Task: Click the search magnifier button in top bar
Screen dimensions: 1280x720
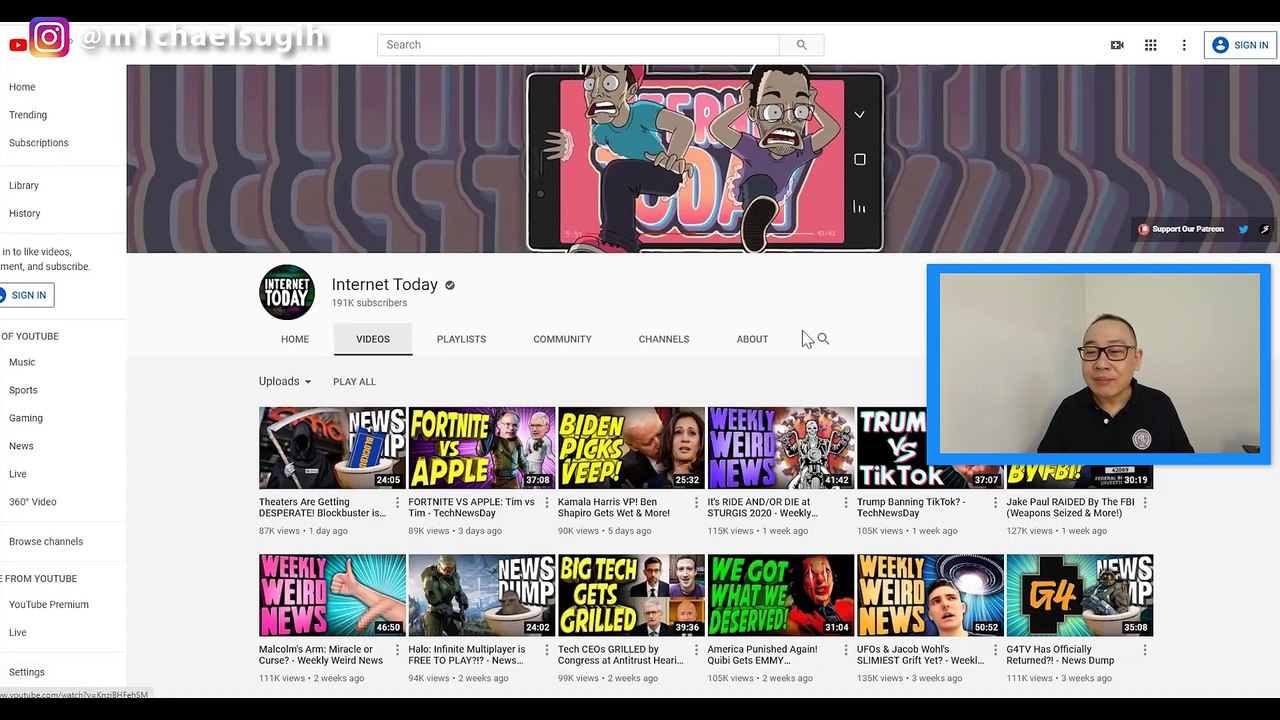Action: click(x=801, y=45)
